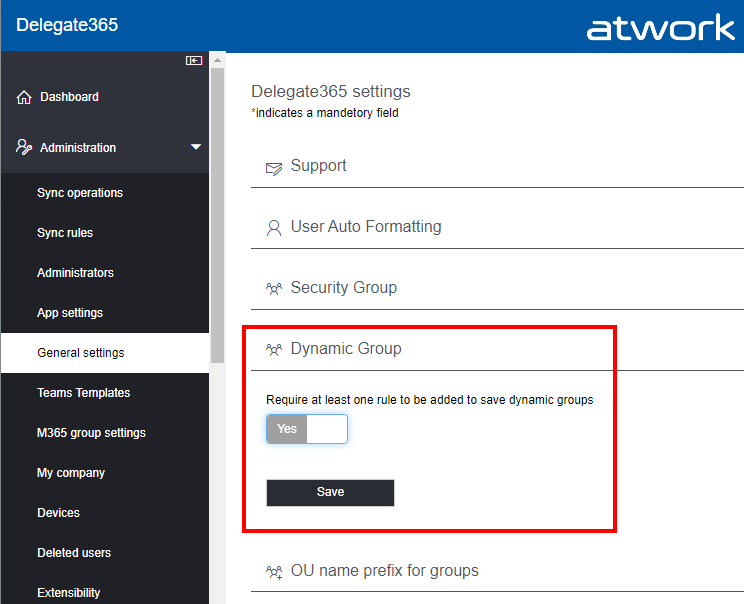This screenshot has height=604, width=744.
Task: Expand the Support settings section
Action: tap(319, 166)
